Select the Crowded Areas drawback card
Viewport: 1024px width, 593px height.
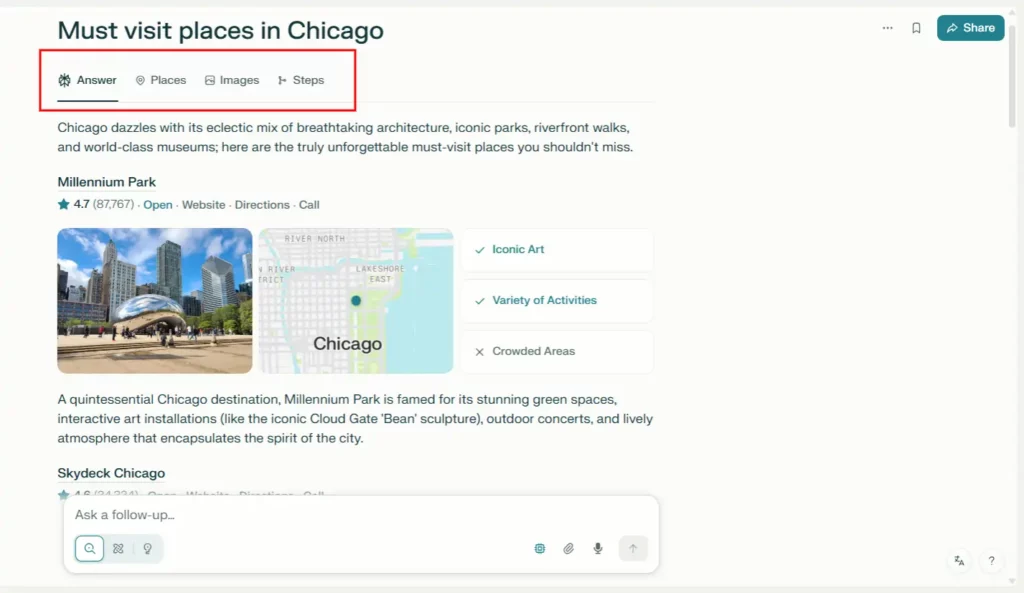click(x=557, y=351)
